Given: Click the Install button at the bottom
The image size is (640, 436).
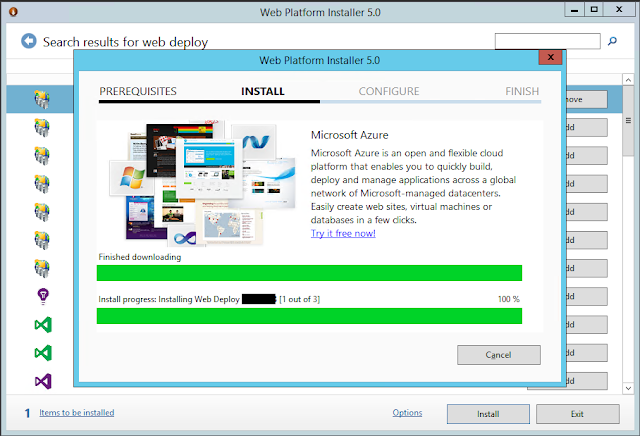Looking at the screenshot, I should [x=488, y=414].
